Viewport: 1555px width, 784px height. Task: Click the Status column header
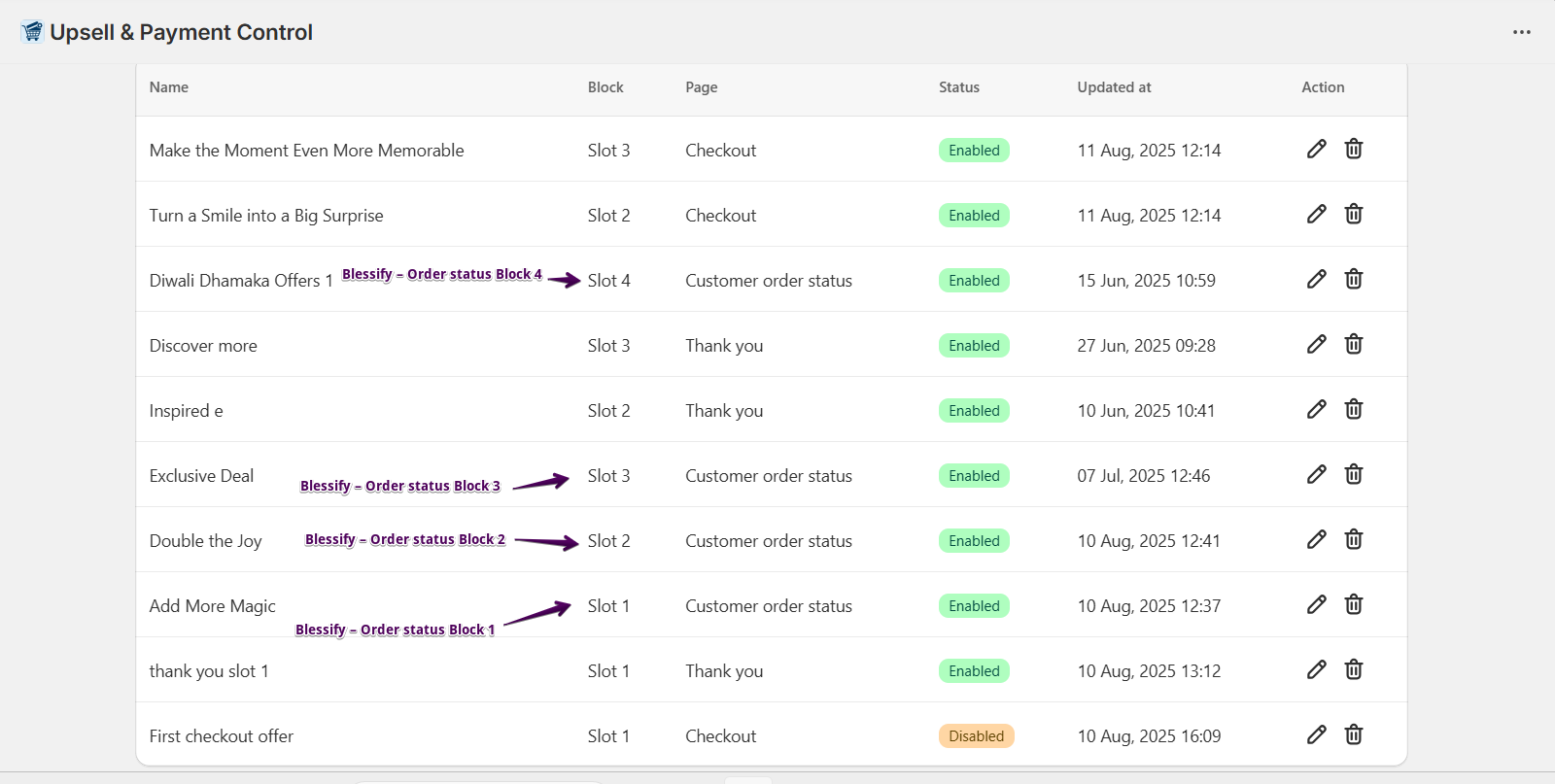tap(958, 87)
